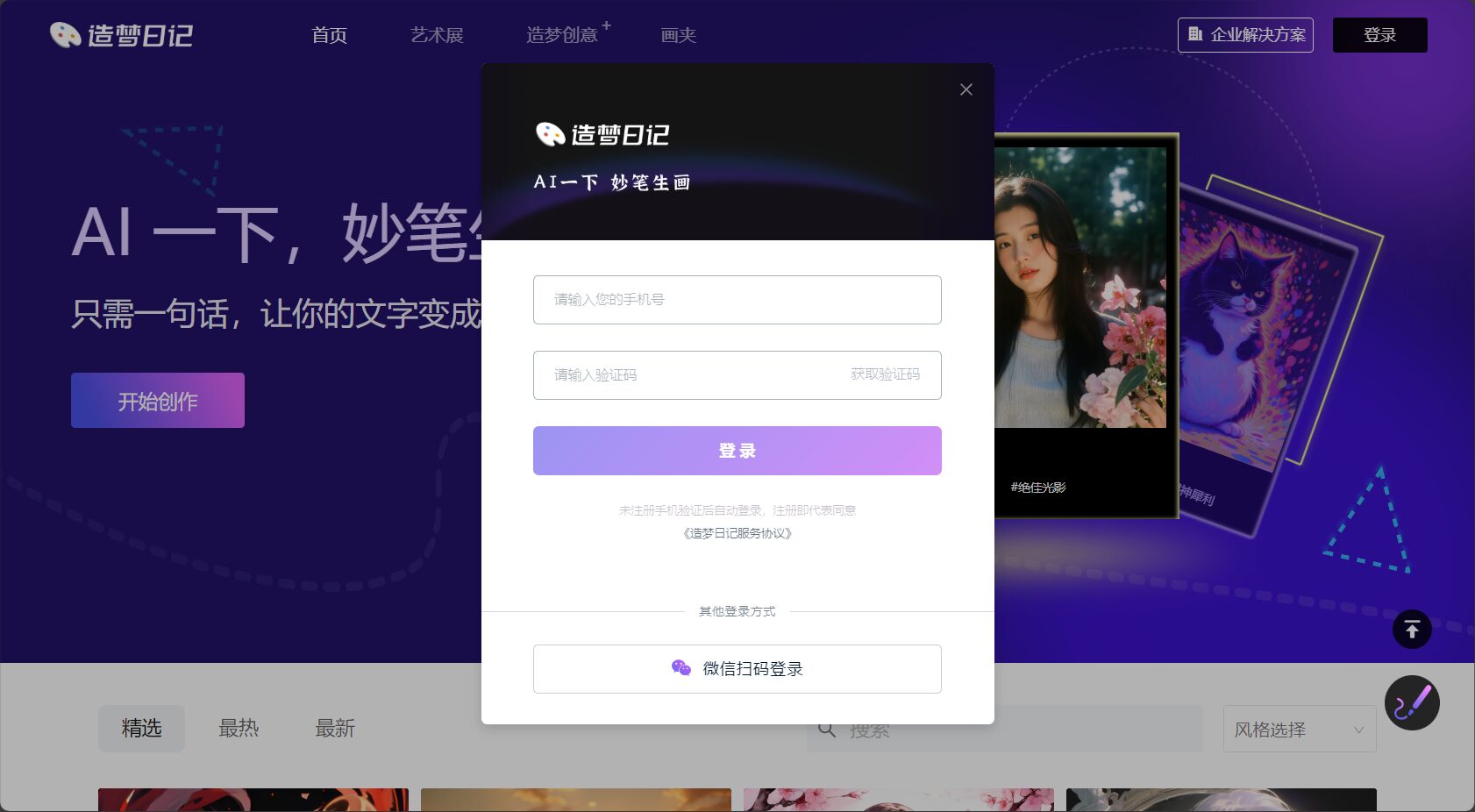Open the 造梦创意 nav item
Image resolution: width=1475 pixels, height=812 pixels.
tap(562, 35)
